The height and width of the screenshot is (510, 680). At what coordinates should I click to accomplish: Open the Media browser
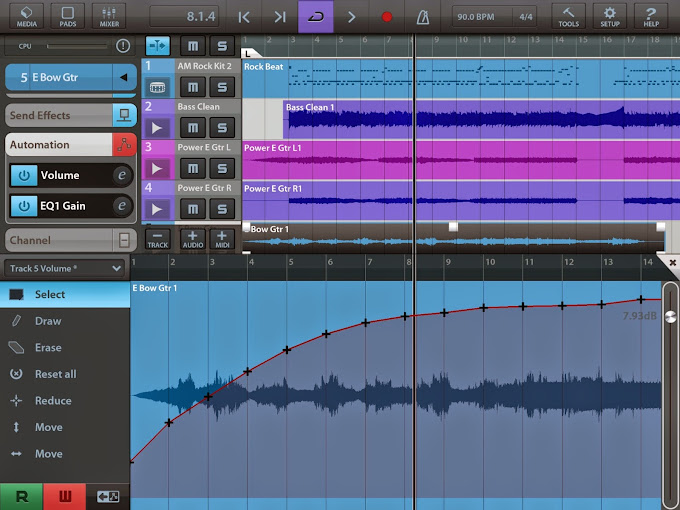coord(26,16)
